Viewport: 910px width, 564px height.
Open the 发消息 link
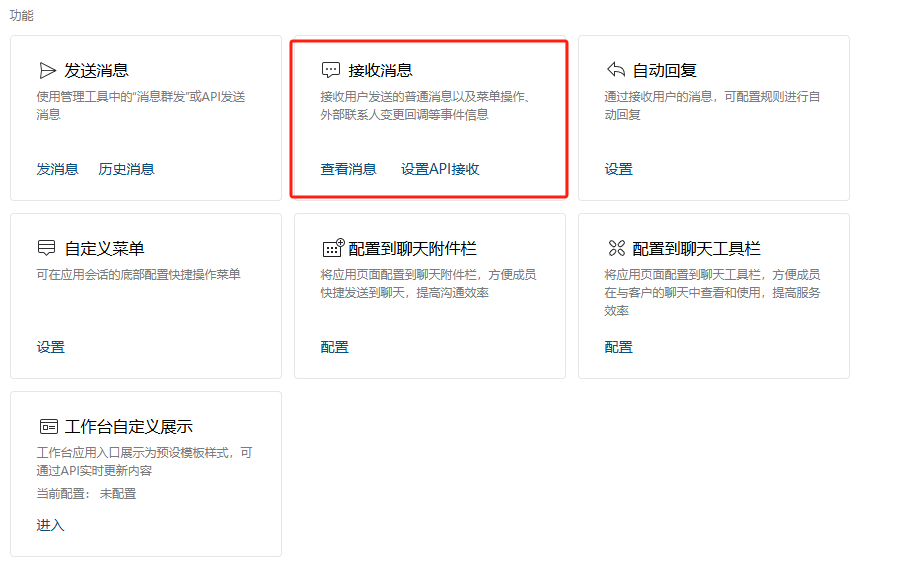point(57,169)
